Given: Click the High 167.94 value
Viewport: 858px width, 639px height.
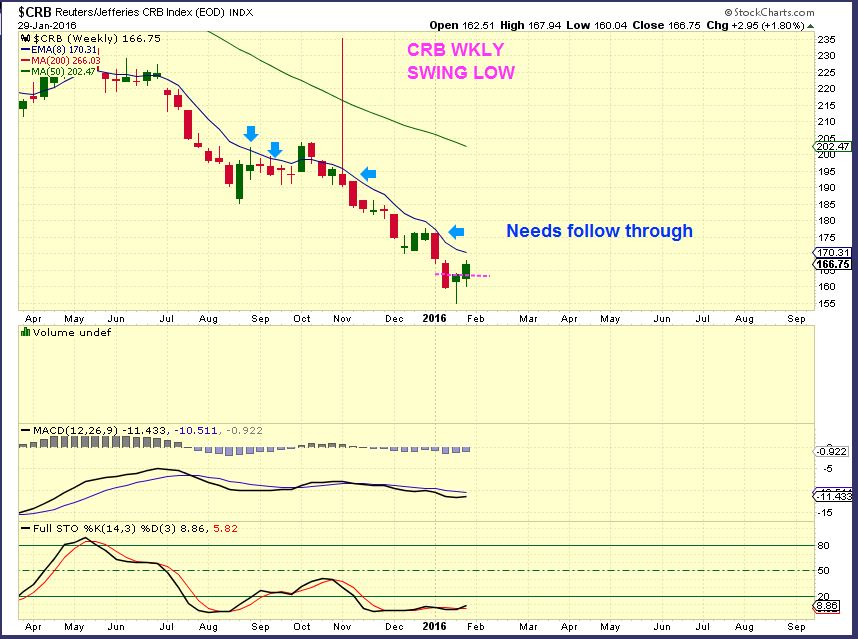Looking at the screenshot, I should pyautogui.click(x=531, y=25).
